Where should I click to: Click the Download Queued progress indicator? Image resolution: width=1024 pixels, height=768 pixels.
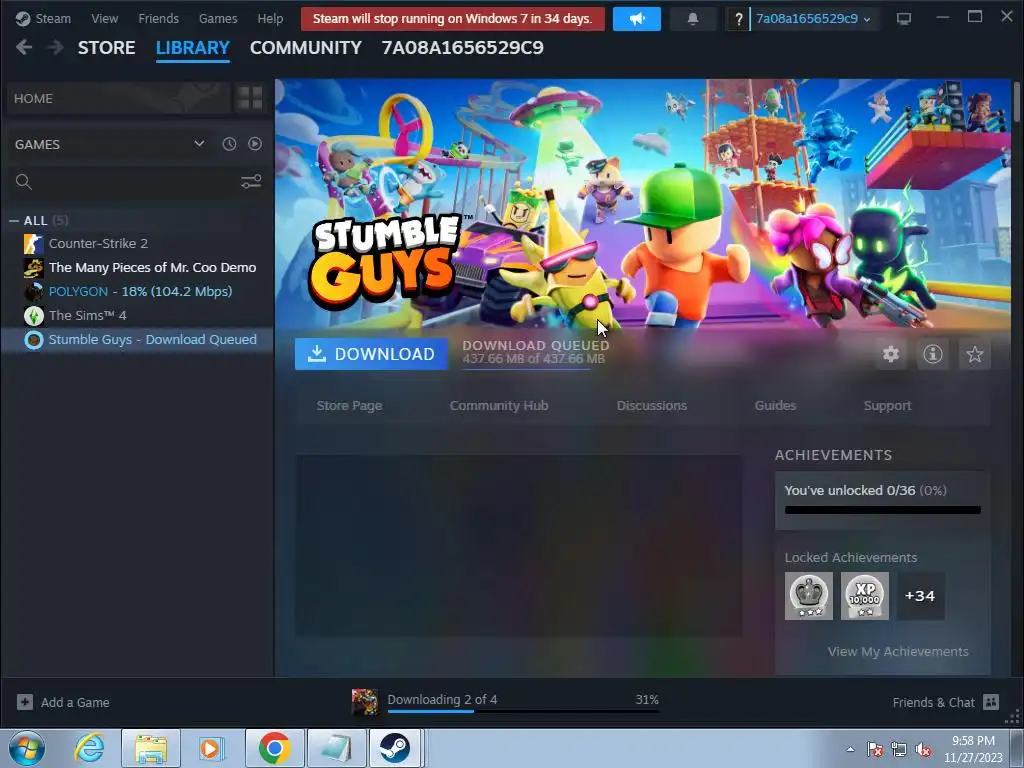(536, 353)
